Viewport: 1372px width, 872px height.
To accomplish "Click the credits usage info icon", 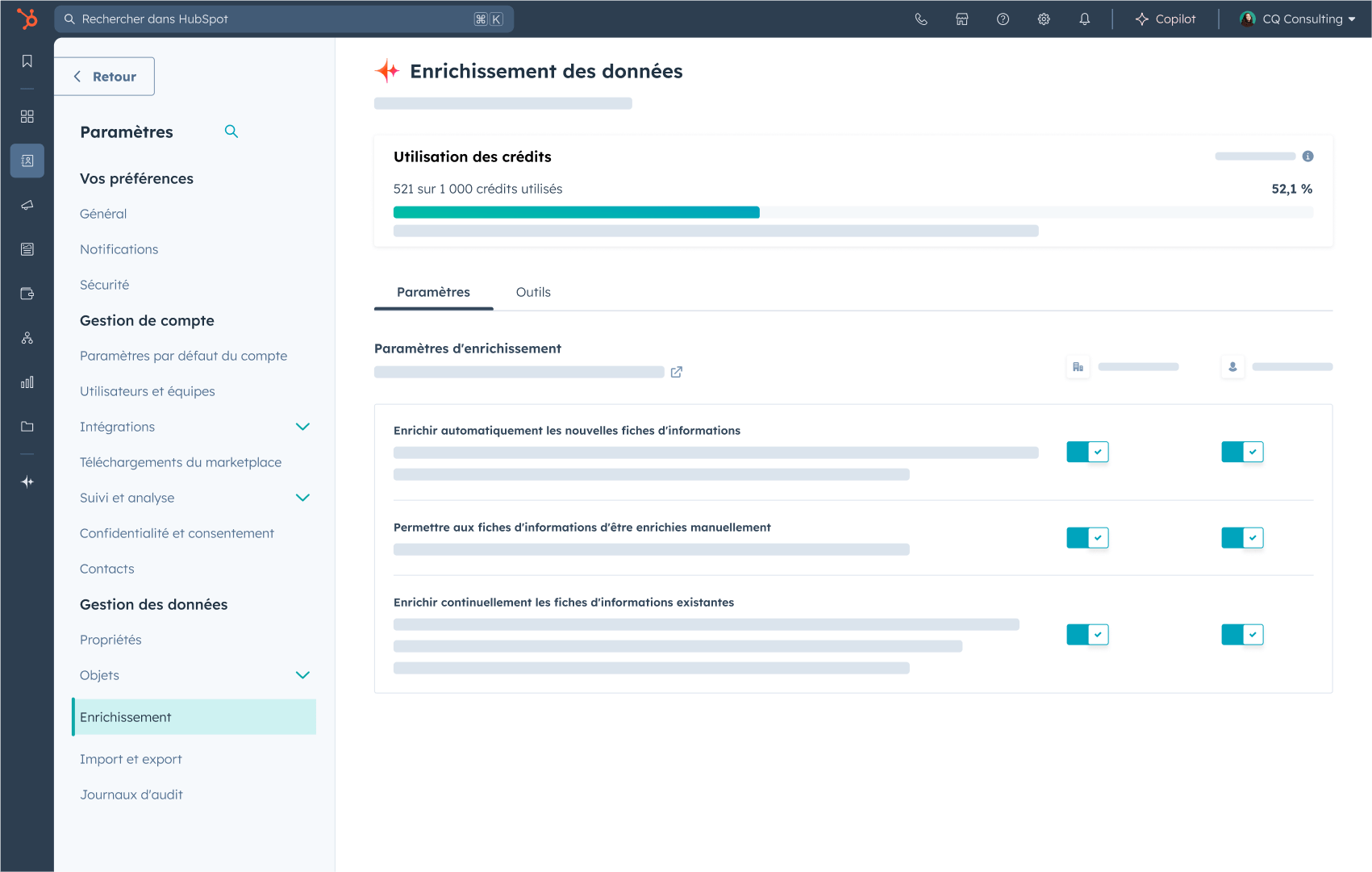I will click(1307, 156).
